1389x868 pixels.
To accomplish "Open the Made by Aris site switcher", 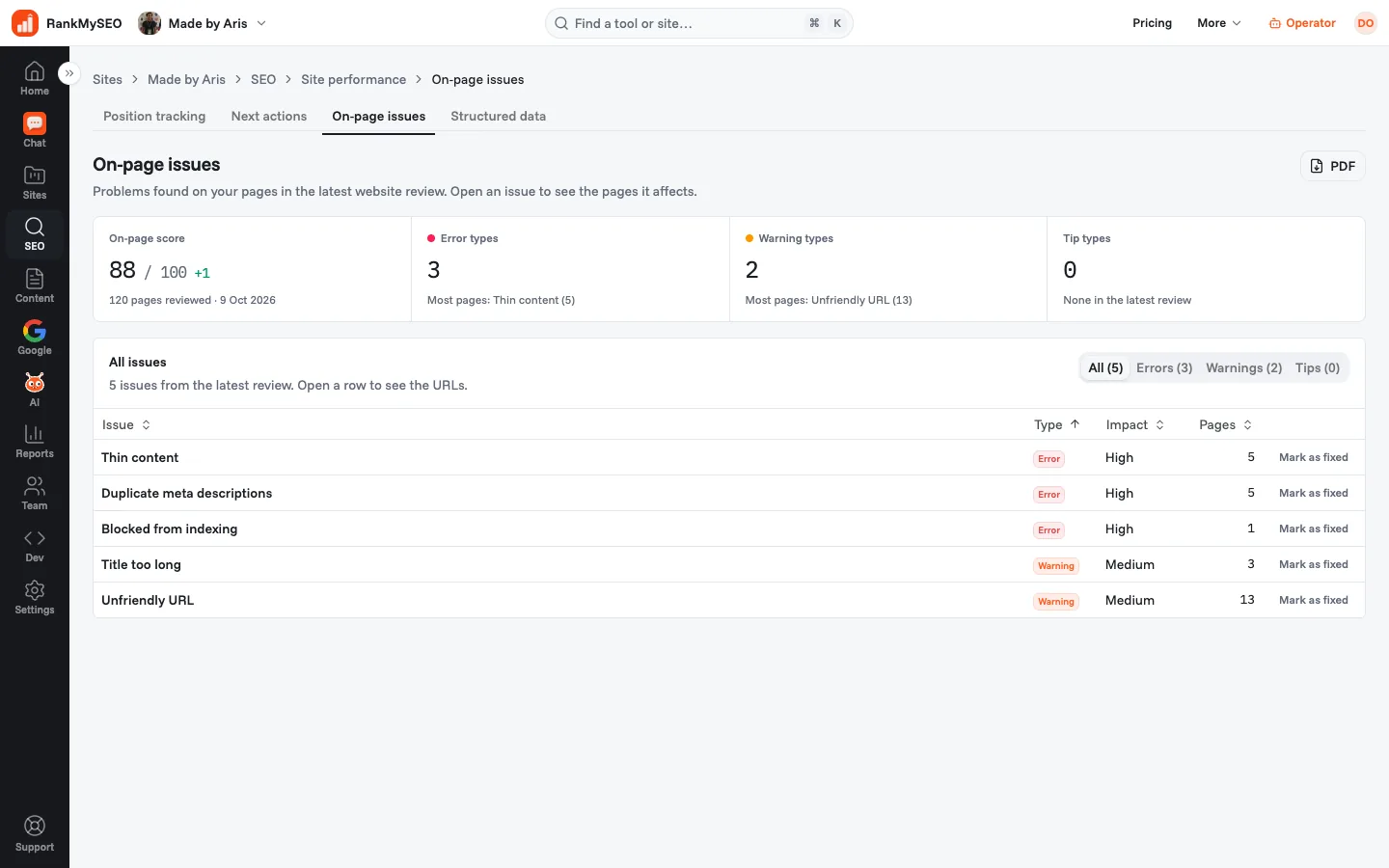I will (203, 23).
